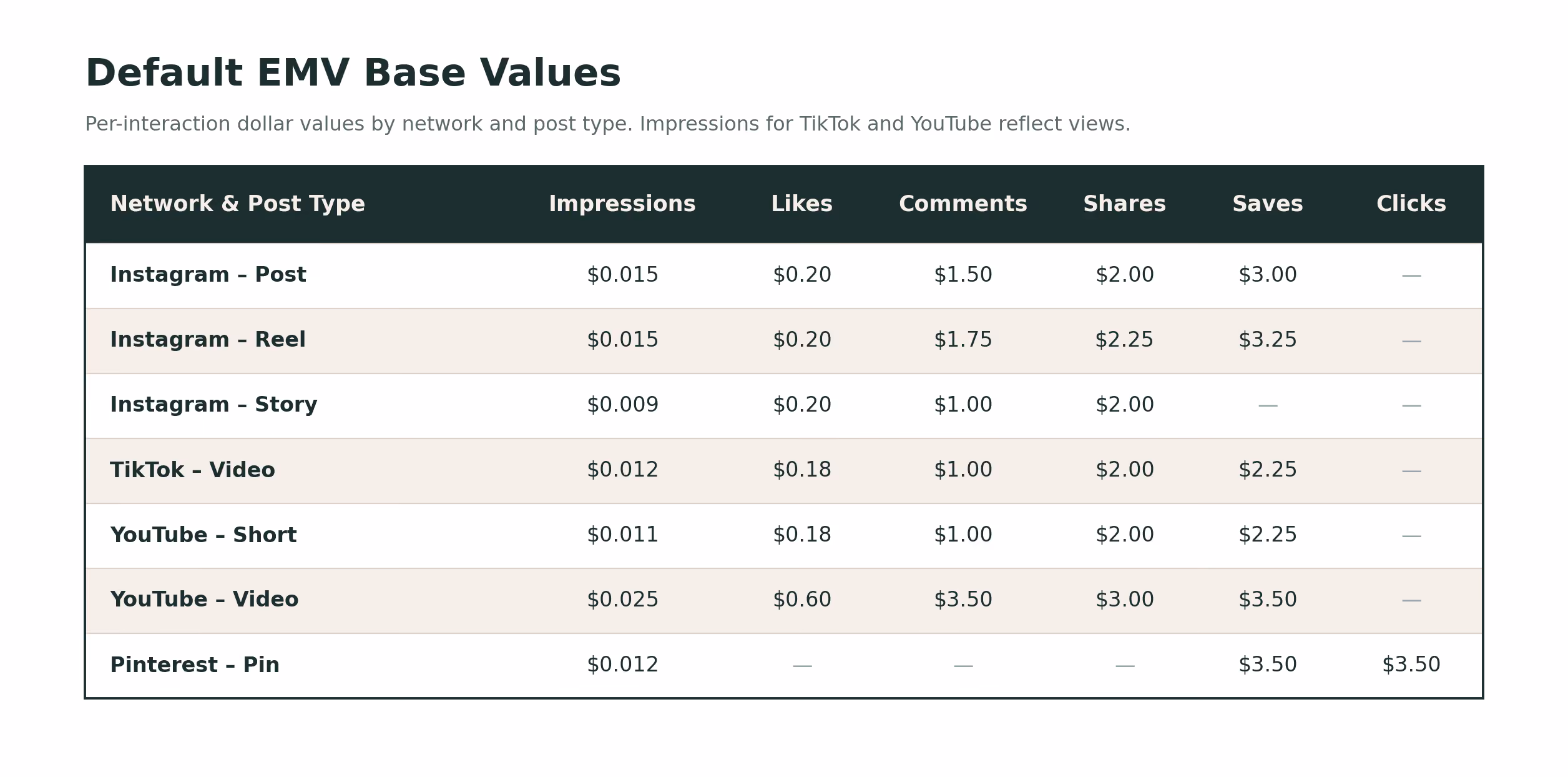Click the TikTok – Video row label
This screenshot has height=777, width=1568.
click(192, 470)
